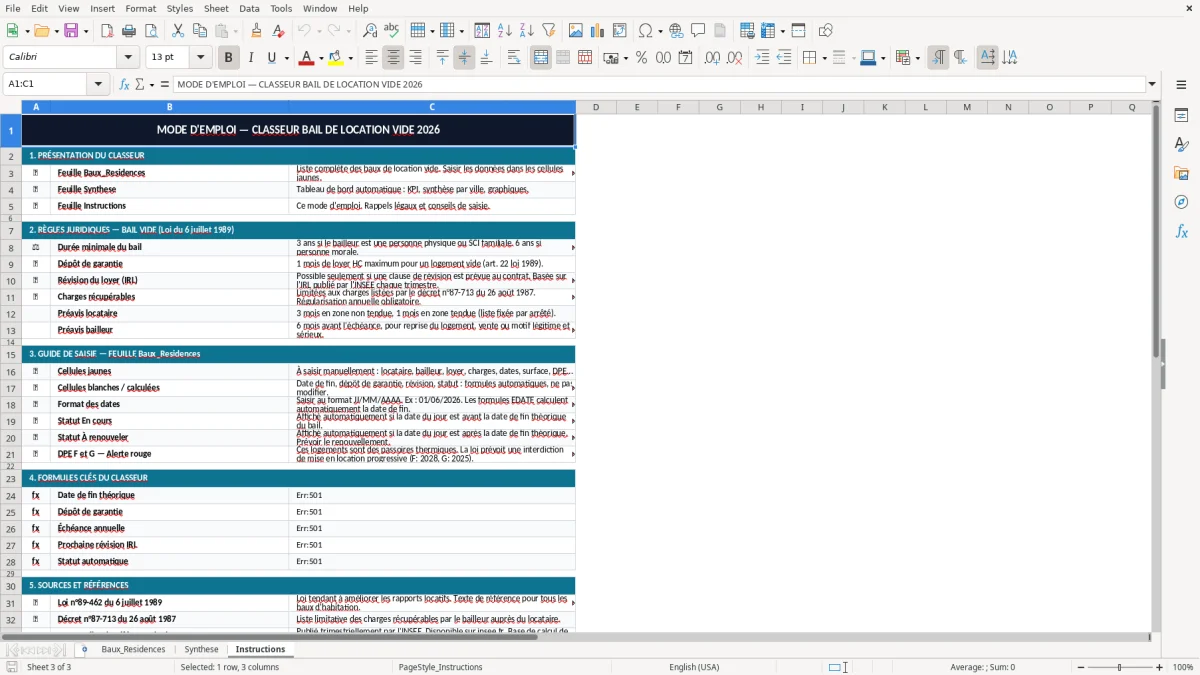Image resolution: width=1200 pixels, height=675 pixels.
Task: Open the font size dropdown
Action: pyautogui.click(x=200, y=58)
